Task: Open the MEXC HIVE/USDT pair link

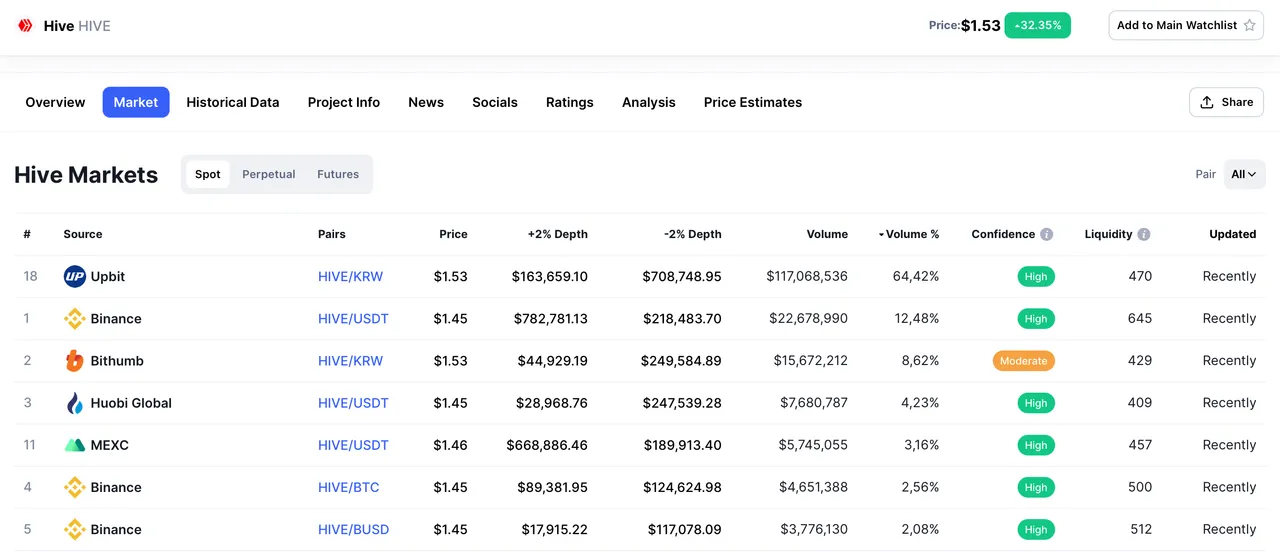Action: [353, 445]
